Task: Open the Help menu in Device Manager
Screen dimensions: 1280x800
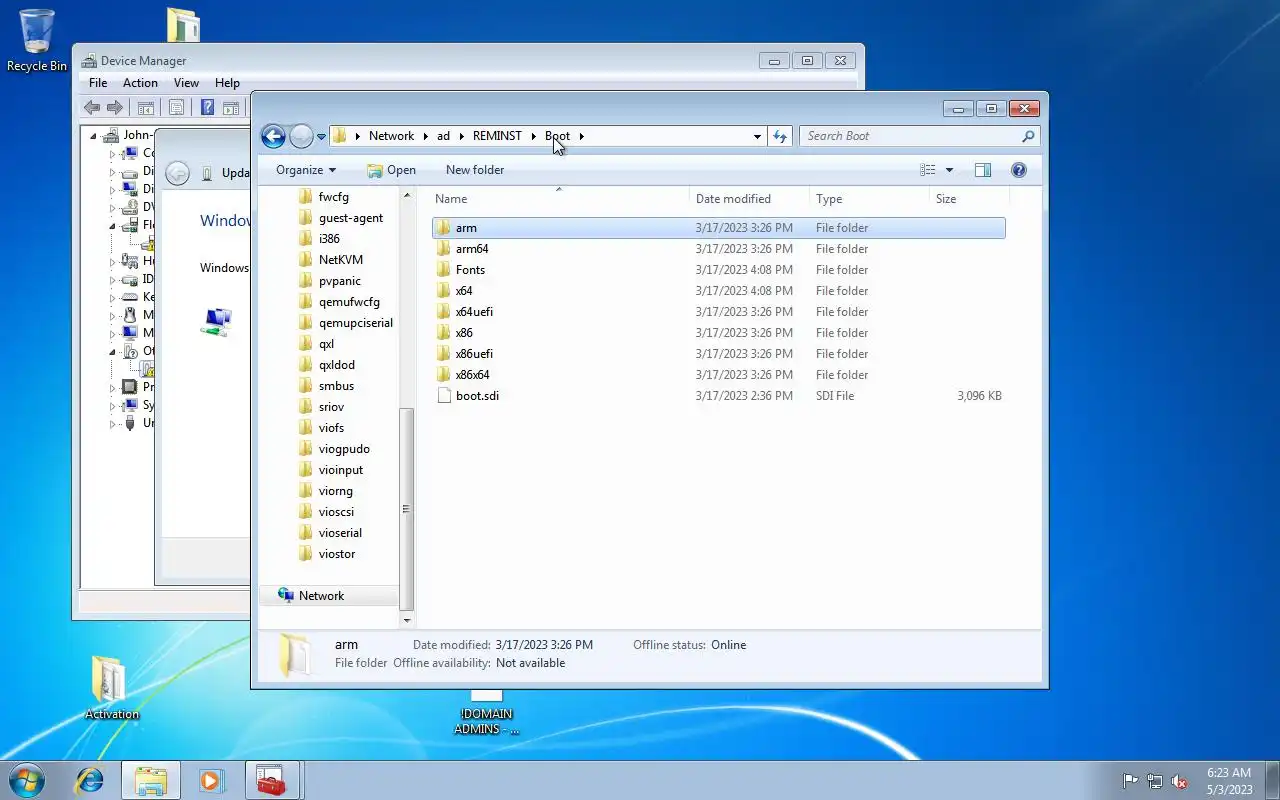Action: 227,83
